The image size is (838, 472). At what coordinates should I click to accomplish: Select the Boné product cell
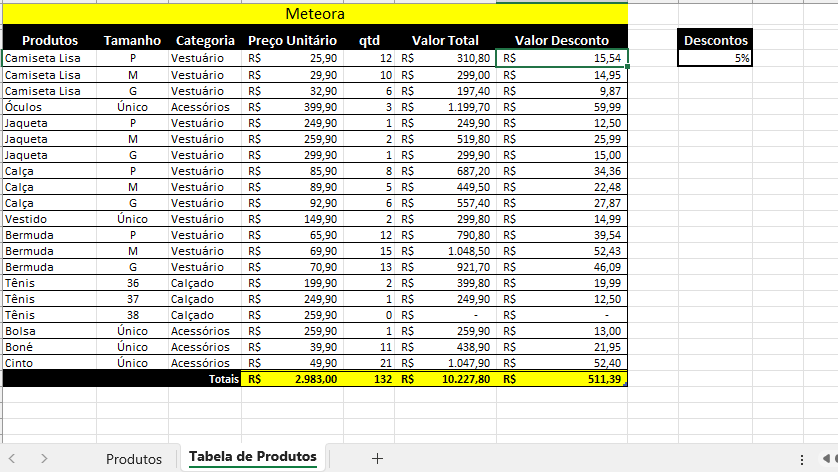[x=50, y=347]
